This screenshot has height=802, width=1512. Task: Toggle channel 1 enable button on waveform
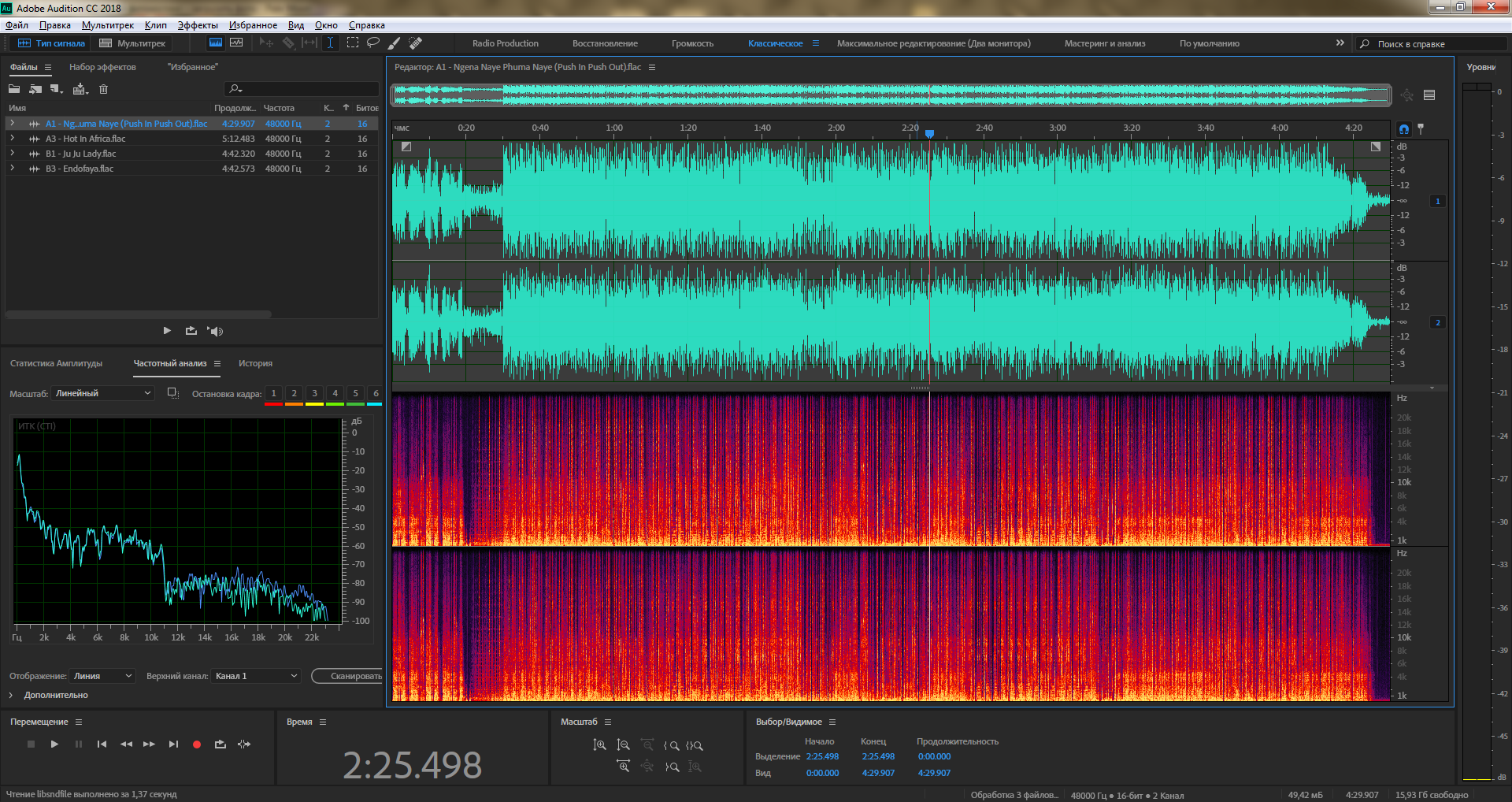(x=1437, y=202)
